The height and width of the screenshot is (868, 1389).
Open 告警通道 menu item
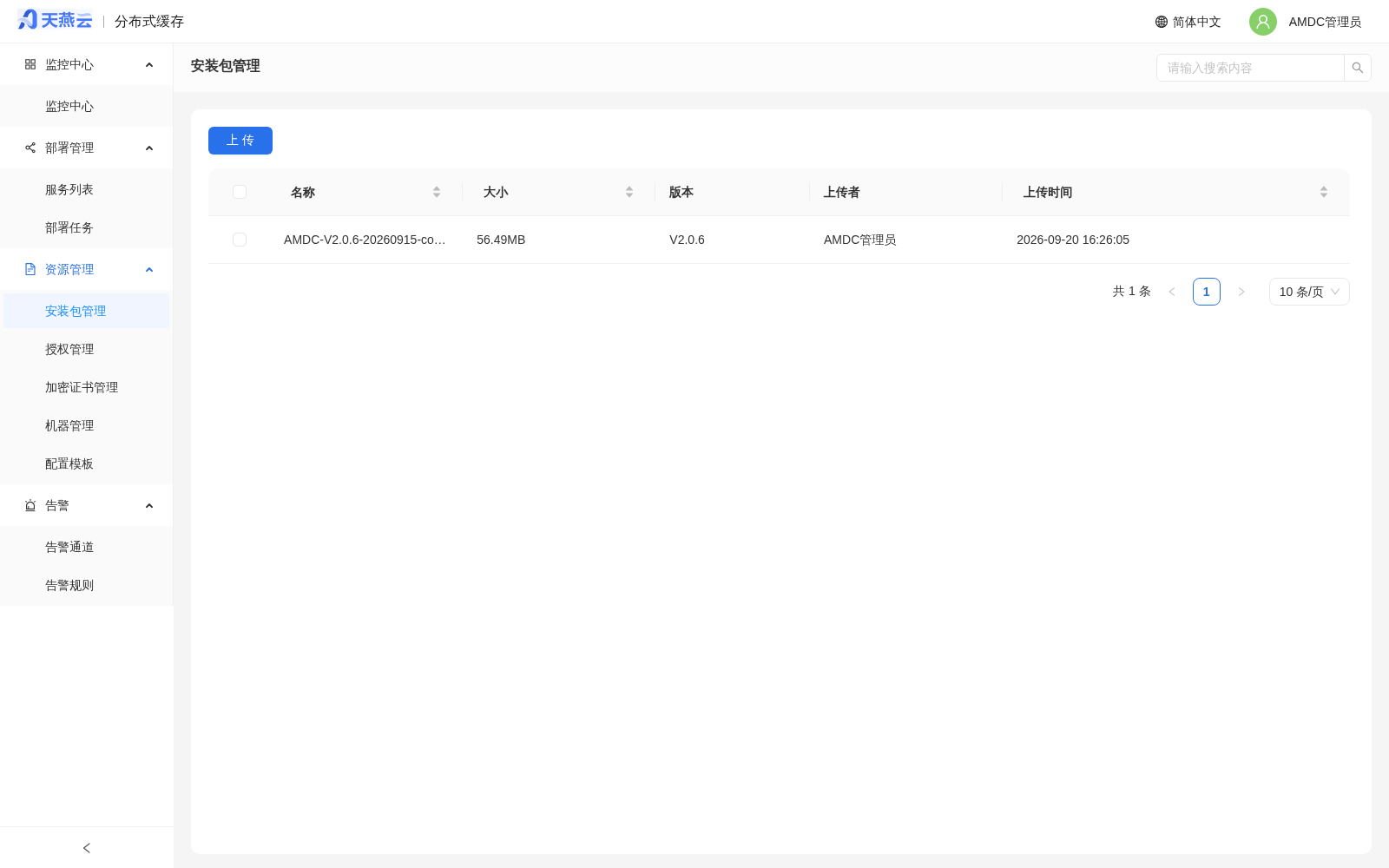point(87,547)
